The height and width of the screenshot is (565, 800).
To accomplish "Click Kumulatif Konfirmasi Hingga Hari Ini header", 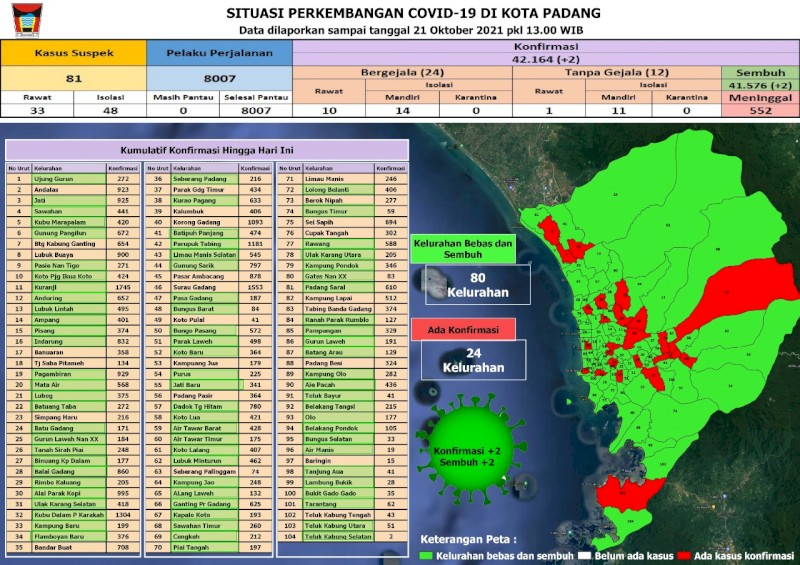I will point(207,151).
